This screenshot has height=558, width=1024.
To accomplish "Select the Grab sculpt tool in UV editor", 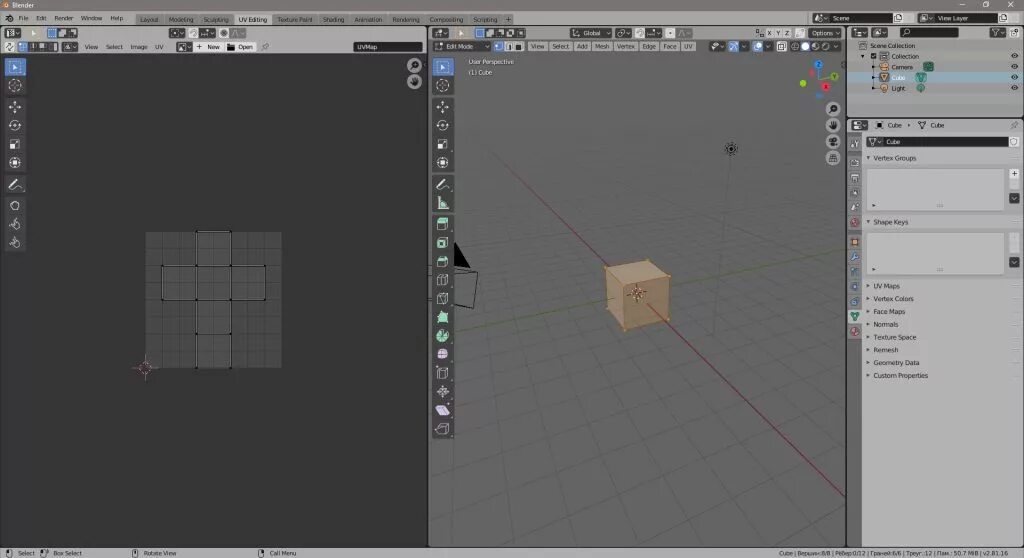I will coord(15,205).
